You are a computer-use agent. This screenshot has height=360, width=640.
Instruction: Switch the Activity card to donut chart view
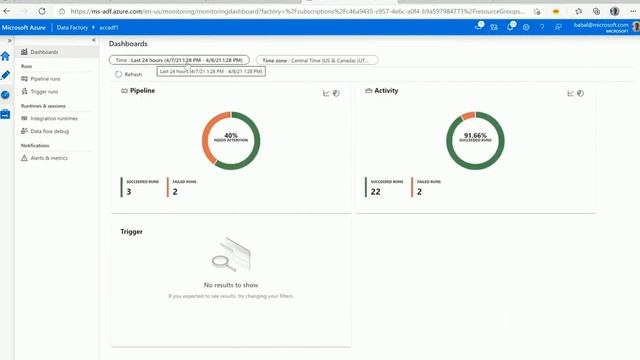[x=580, y=93]
